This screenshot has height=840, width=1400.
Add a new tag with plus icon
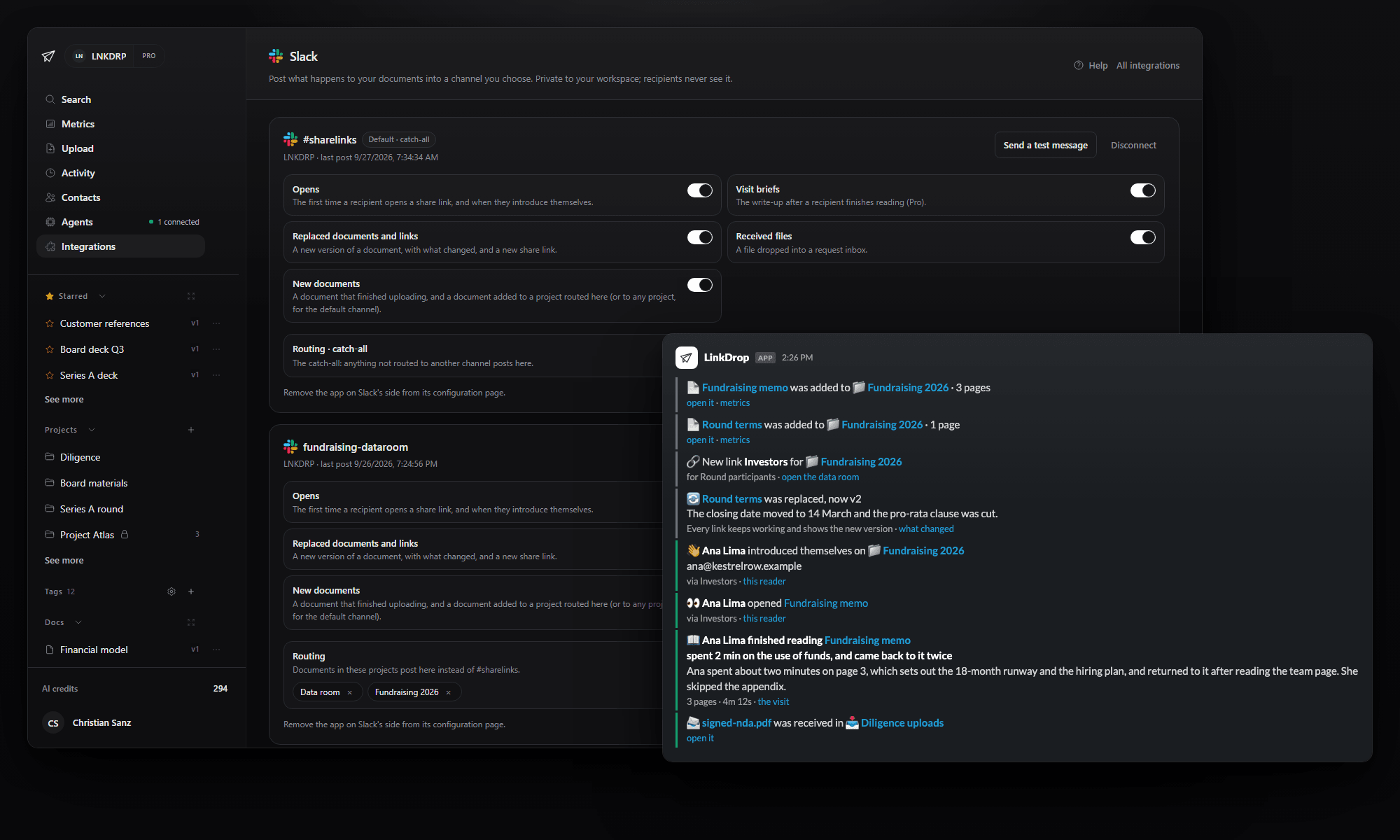(x=191, y=591)
